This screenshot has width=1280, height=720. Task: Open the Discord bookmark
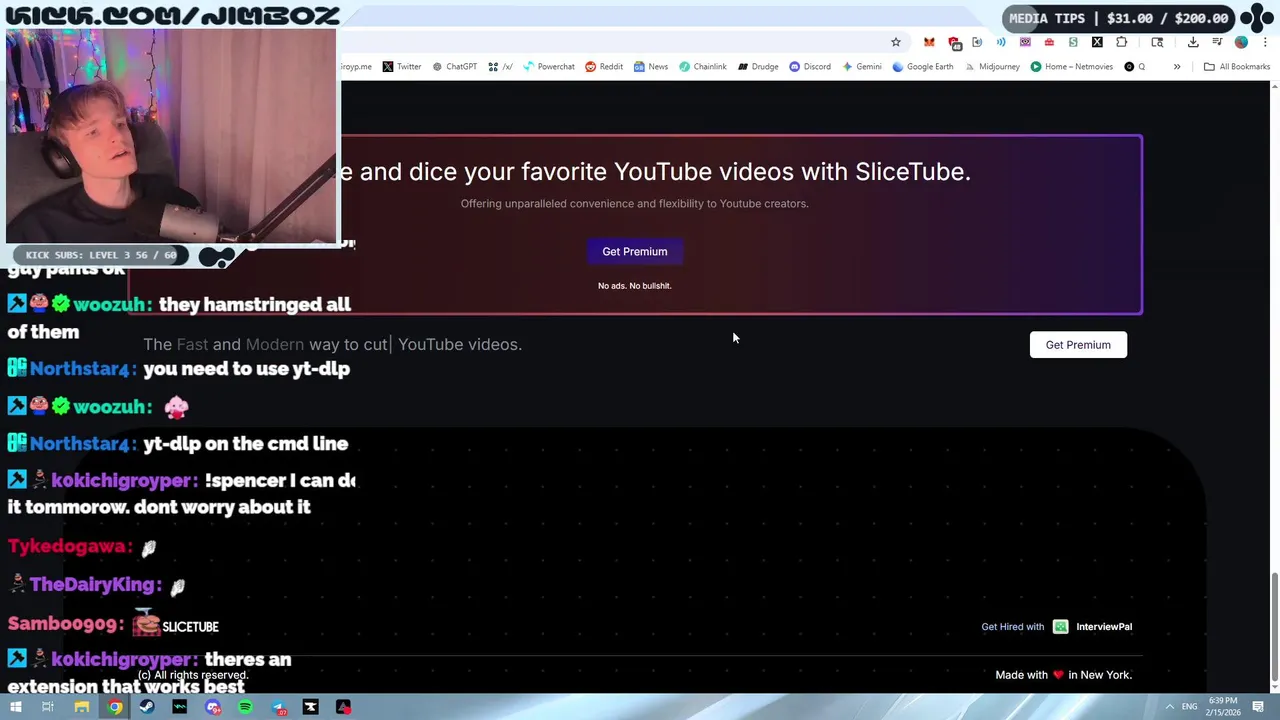(810, 67)
